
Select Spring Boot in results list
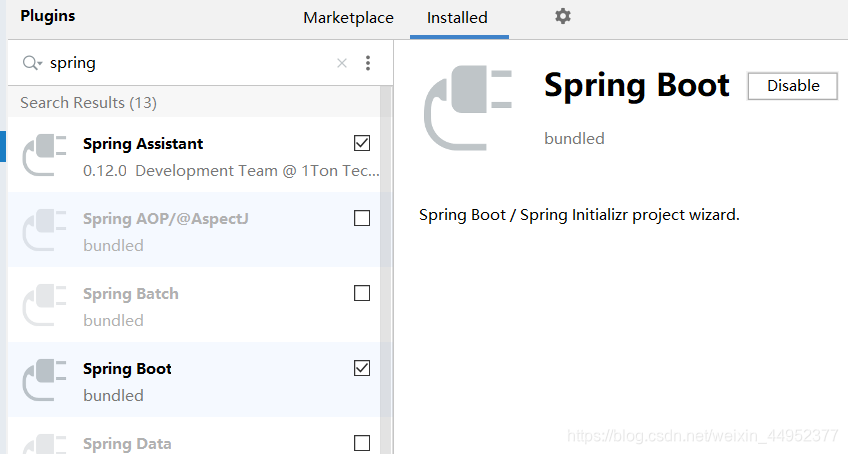tap(194, 380)
